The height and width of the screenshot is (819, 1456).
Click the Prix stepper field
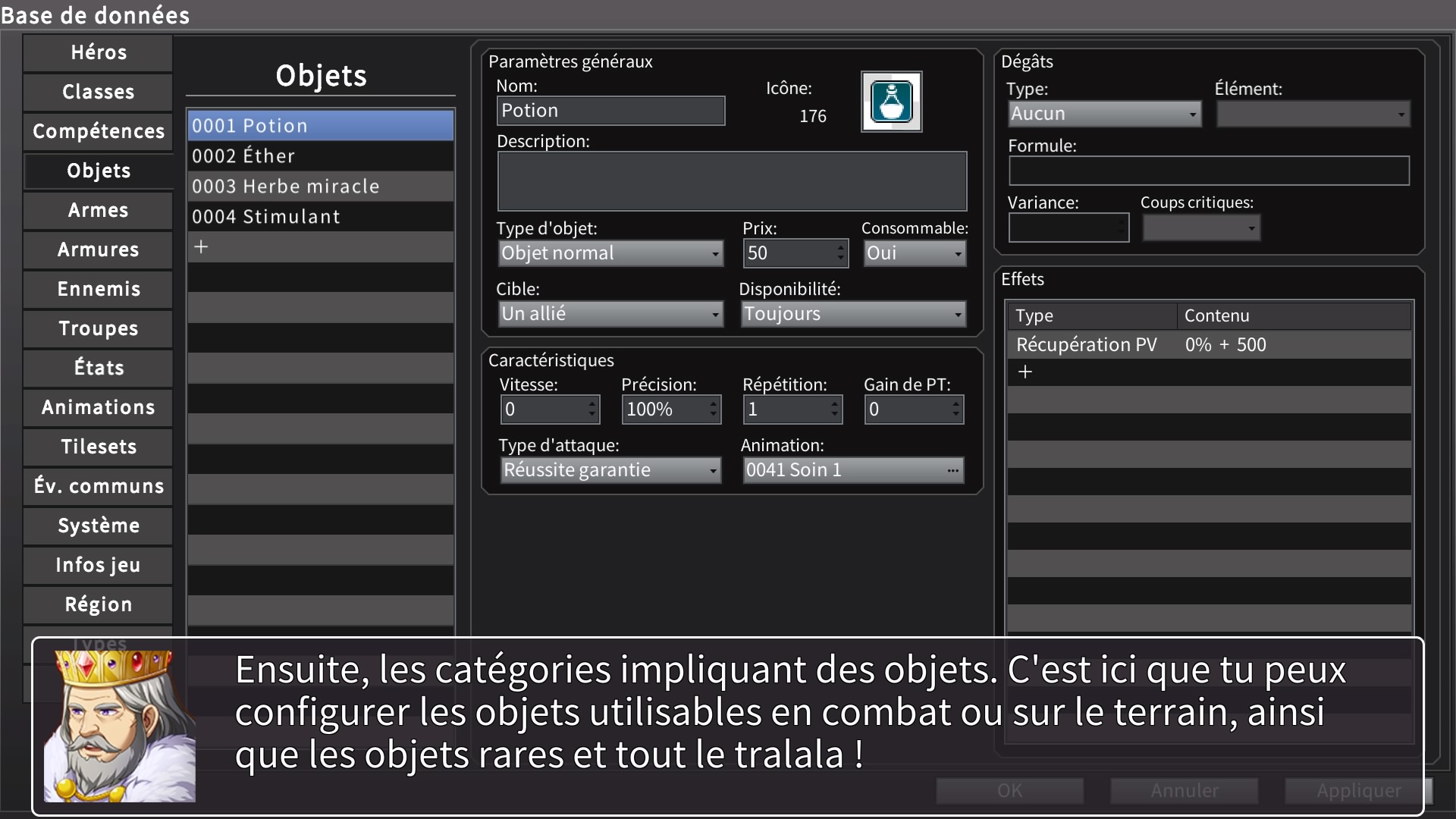click(x=795, y=253)
